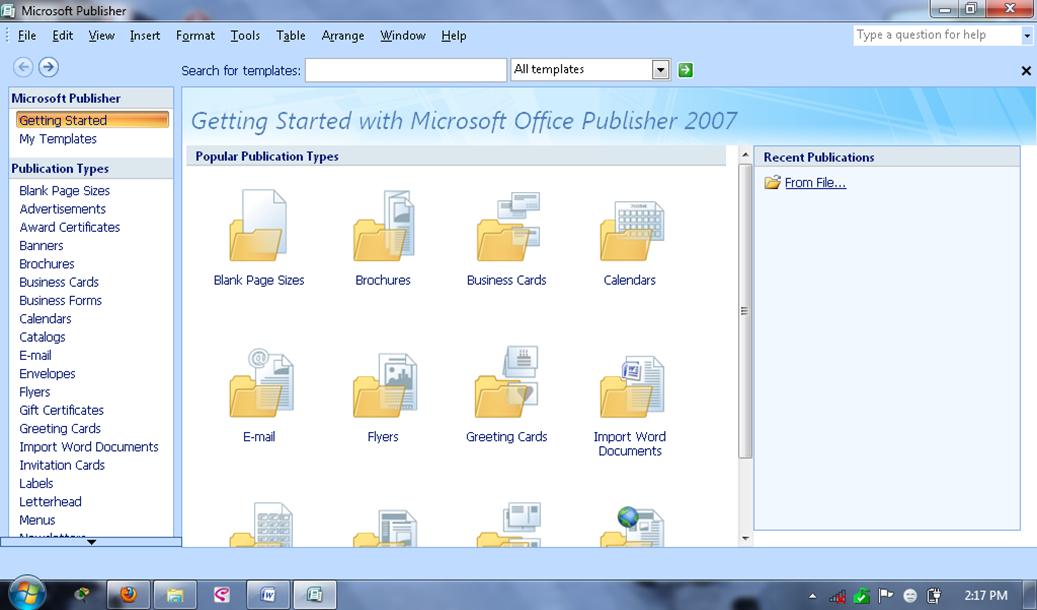Screen dimensions: 1037x610
Task: Open the Import Word Documents folder icon
Action: point(632,386)
